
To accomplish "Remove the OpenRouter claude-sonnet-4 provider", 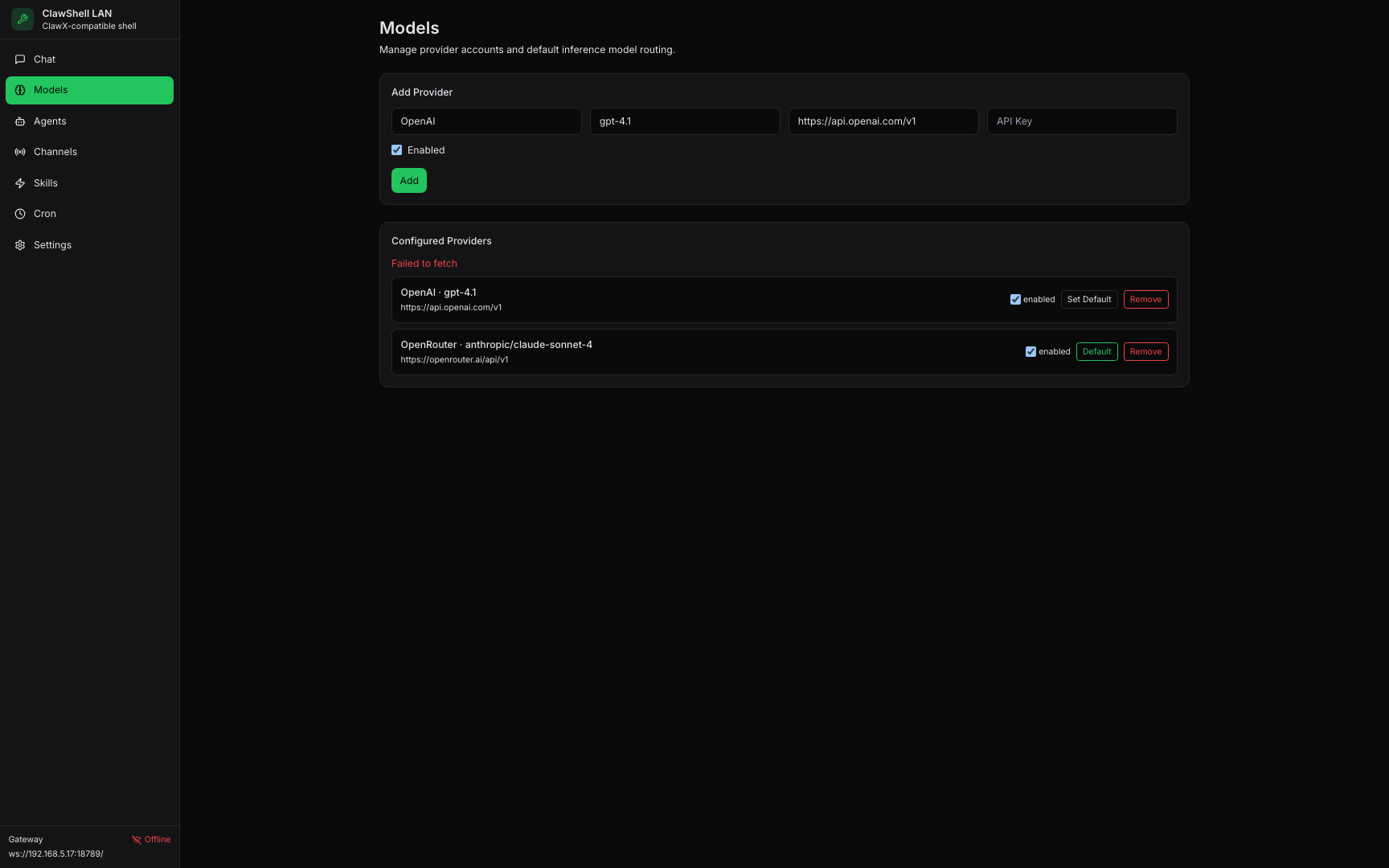I will 1145,351.
